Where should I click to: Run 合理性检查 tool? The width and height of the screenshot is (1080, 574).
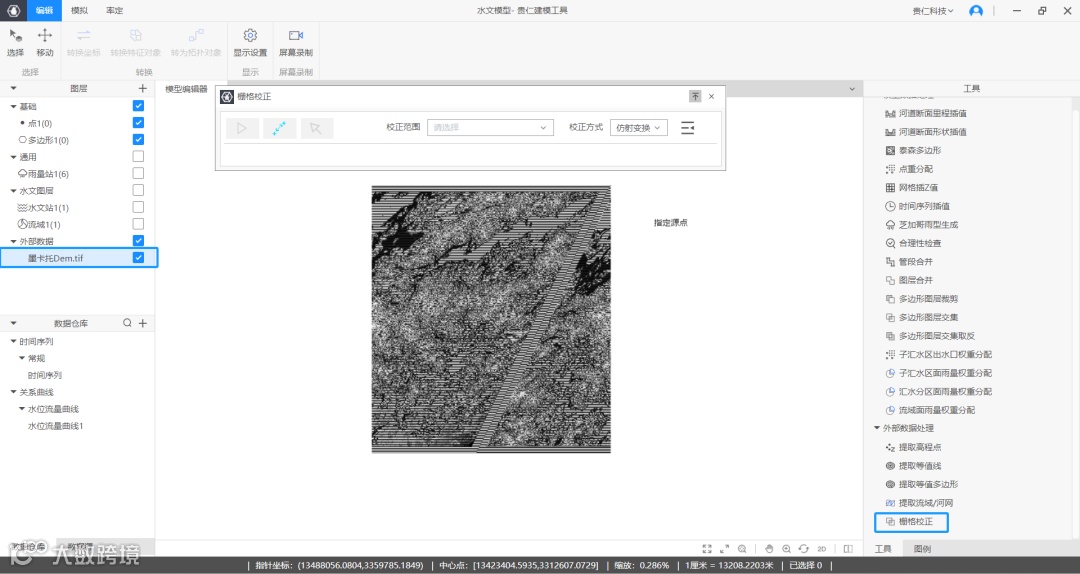913,243
